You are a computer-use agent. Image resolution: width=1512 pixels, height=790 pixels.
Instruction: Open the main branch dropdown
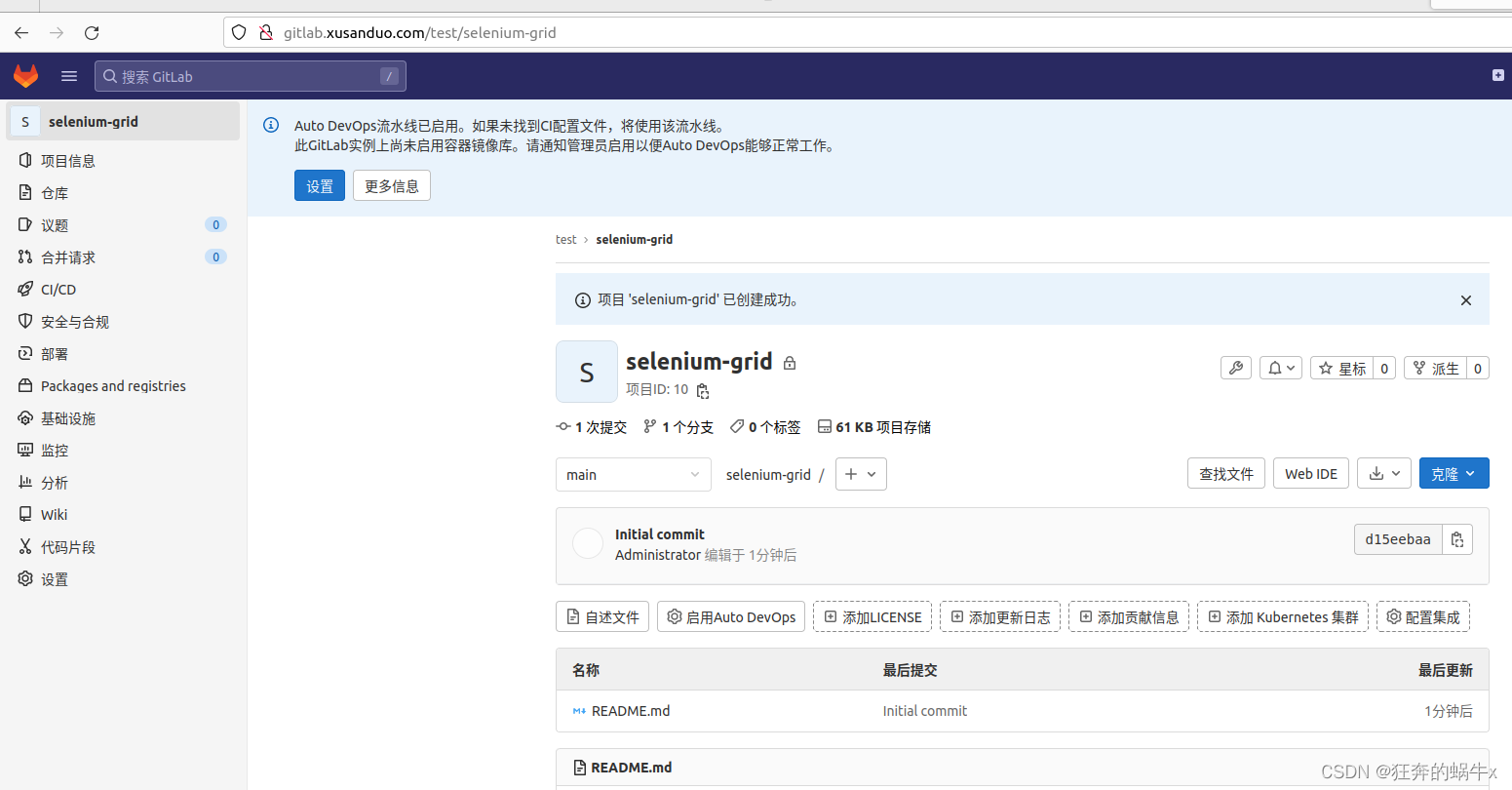point(634,474)
